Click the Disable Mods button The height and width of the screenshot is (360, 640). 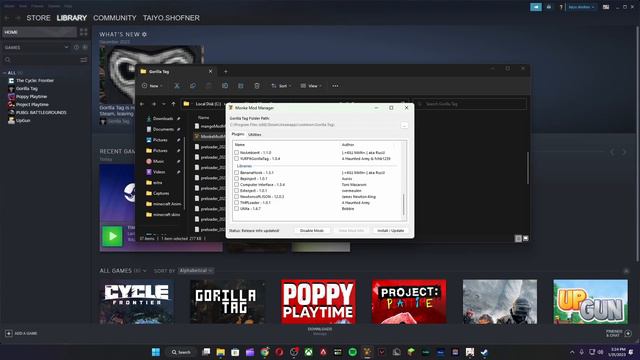pyautogui.click(x=311, y=231)
